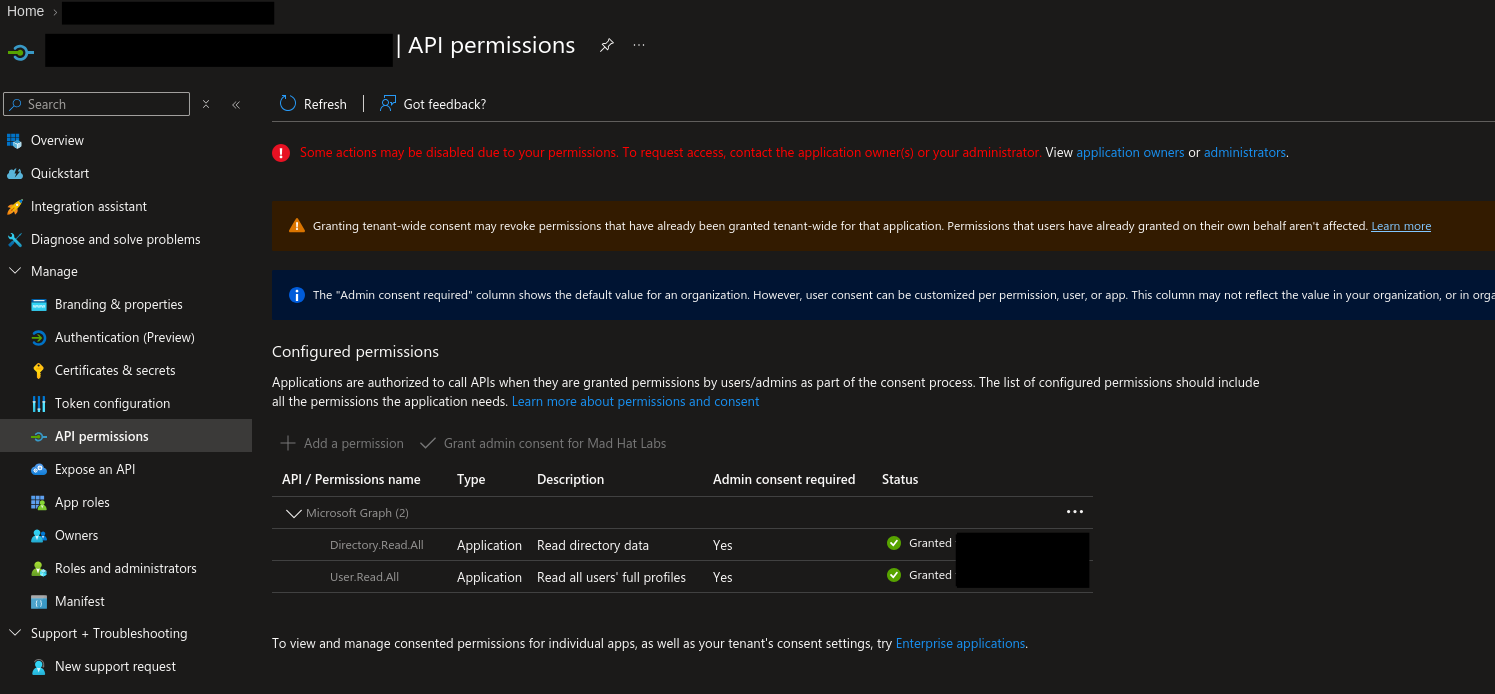Click the Admin consent required column header

click(x=784, y=479)
